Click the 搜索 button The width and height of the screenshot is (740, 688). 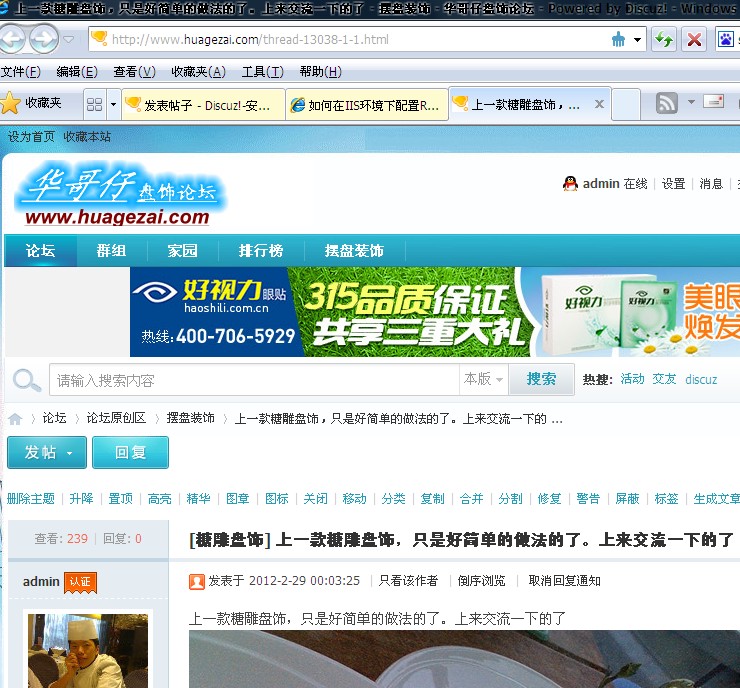click(541, 379)
